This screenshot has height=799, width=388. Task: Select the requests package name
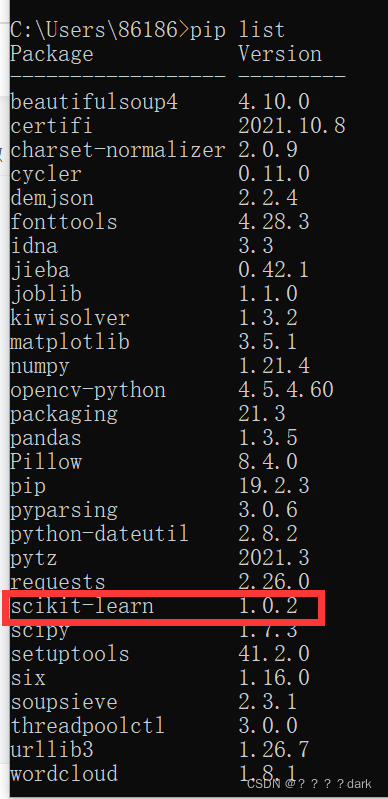[58, 582]
